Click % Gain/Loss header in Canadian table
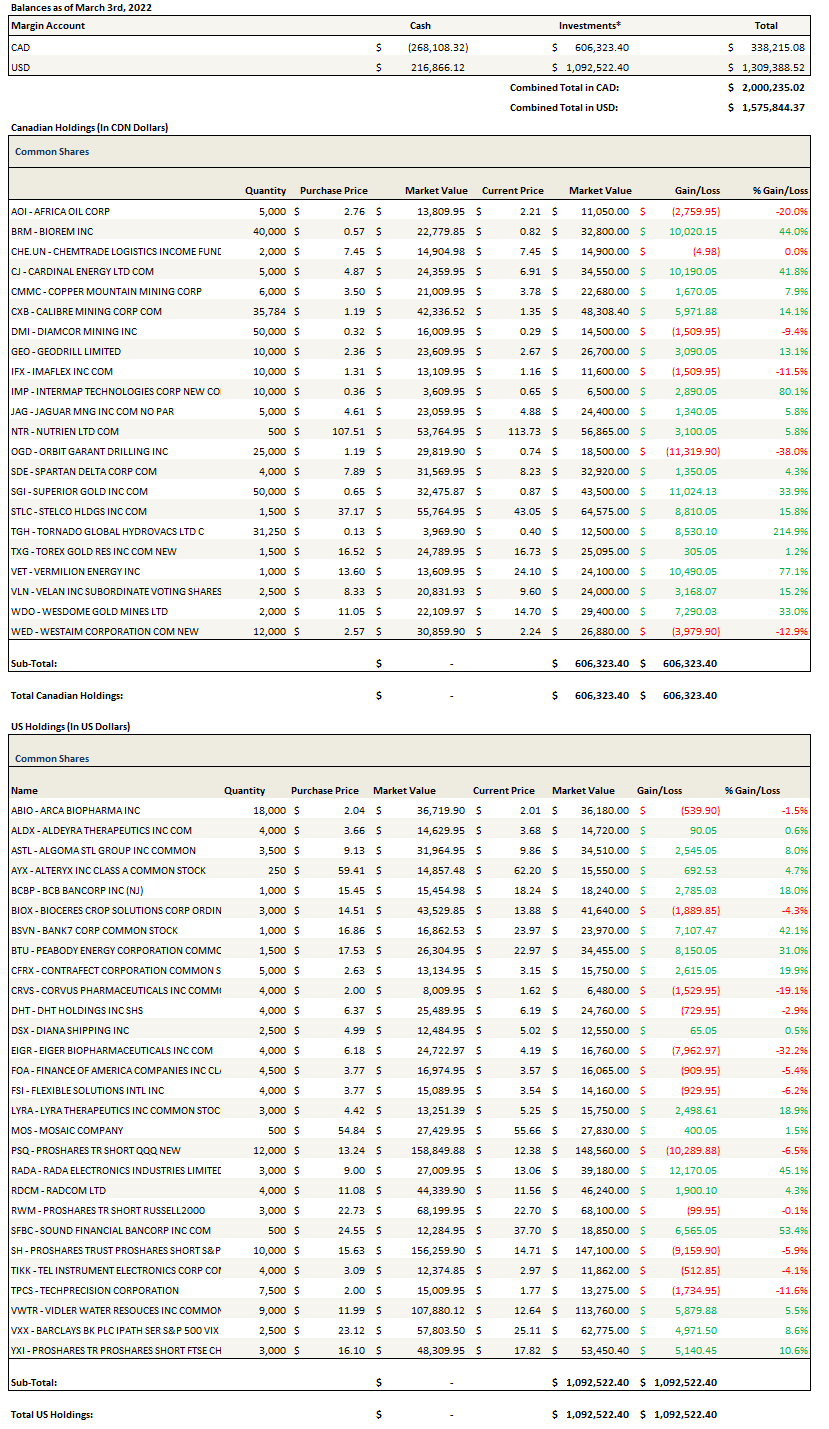 click(x=780, y=190)
